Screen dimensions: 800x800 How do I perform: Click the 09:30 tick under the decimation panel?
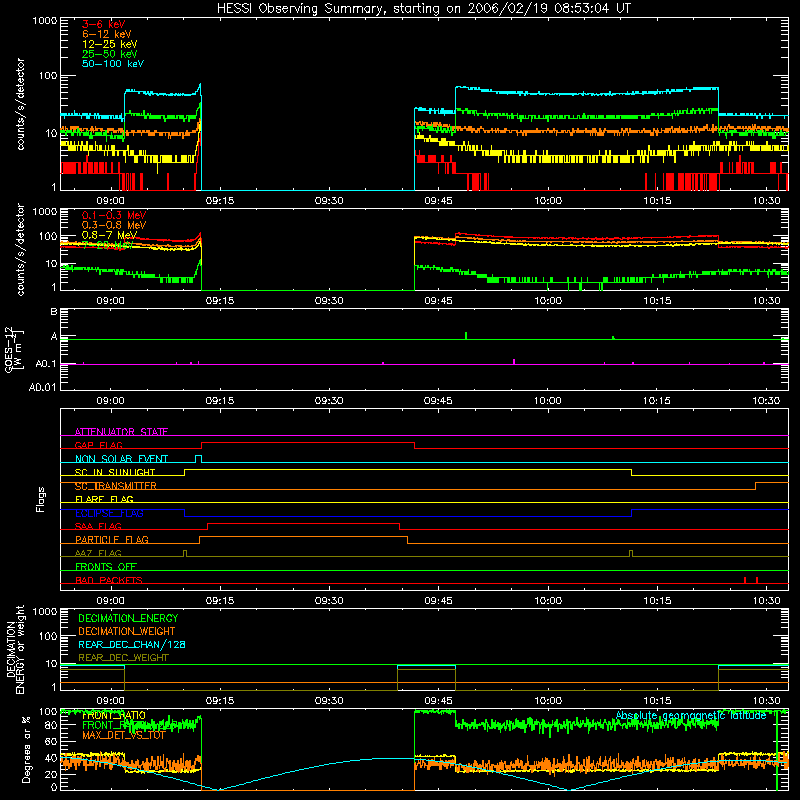[x=329, y=701]
